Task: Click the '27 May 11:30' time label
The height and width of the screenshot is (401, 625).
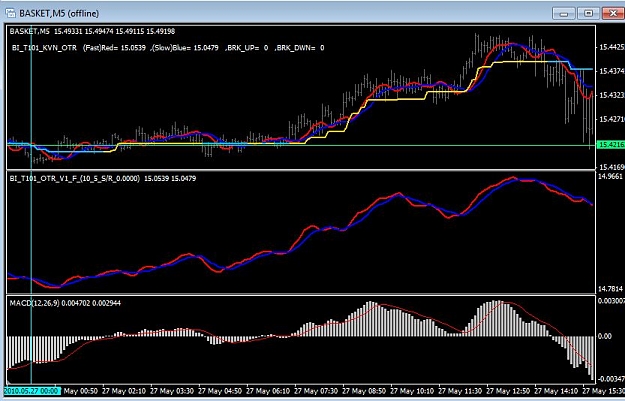Action: [x=462, y=391]
